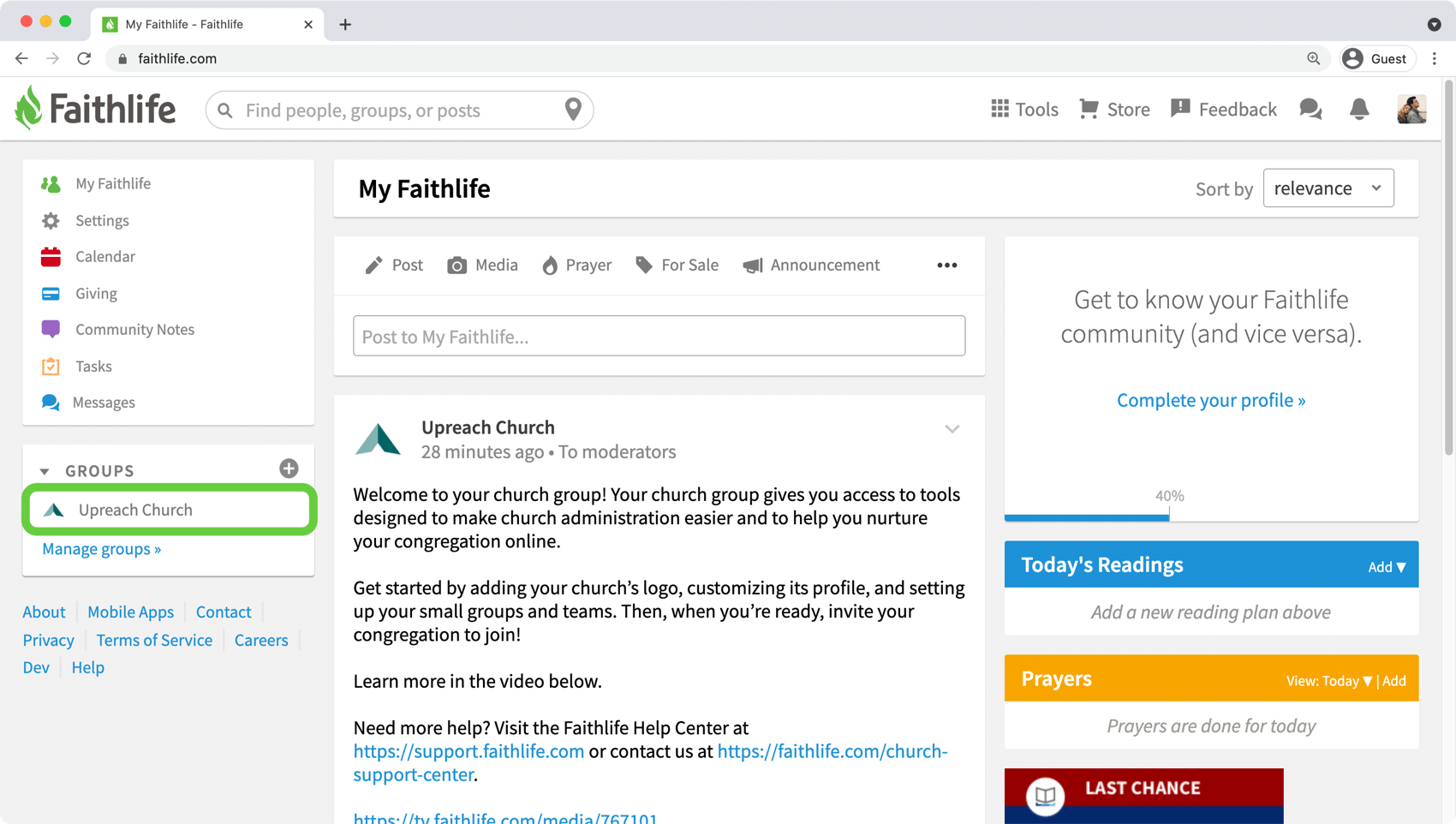1456x824 pixels.
Task: Collapse the GROUPS section triangle
Action: 45,471
